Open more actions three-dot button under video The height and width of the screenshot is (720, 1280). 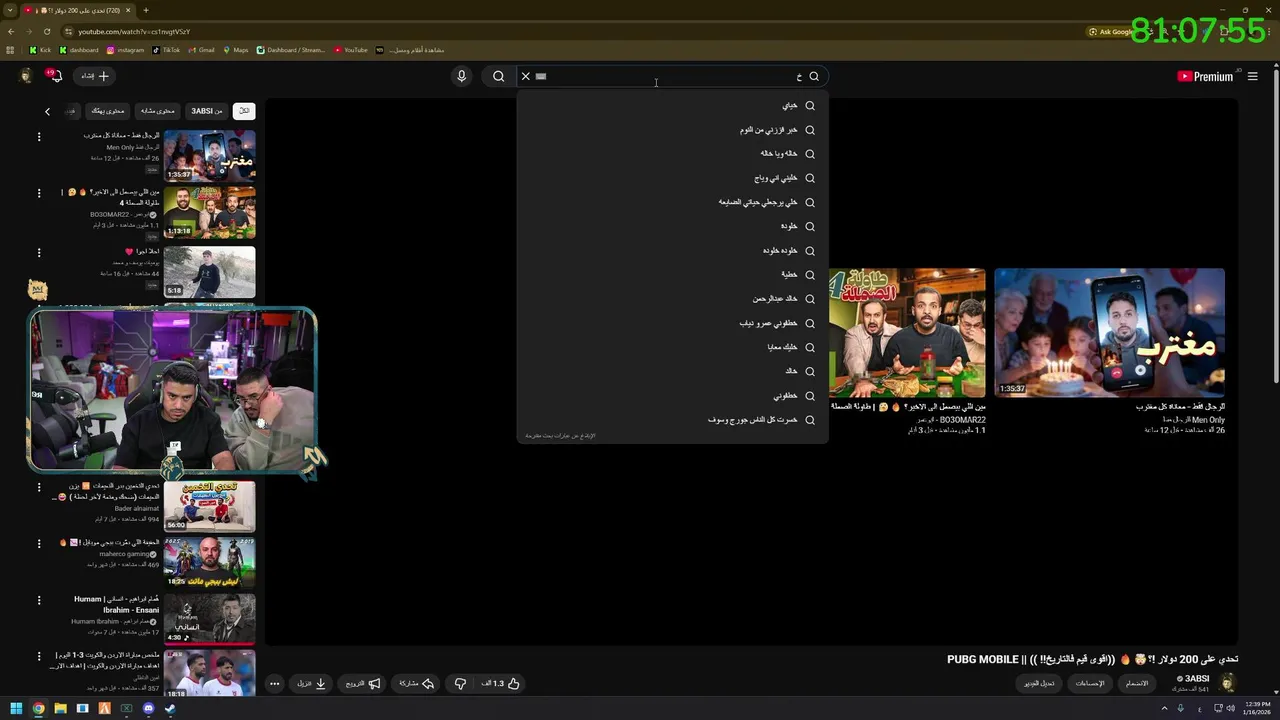274,683
